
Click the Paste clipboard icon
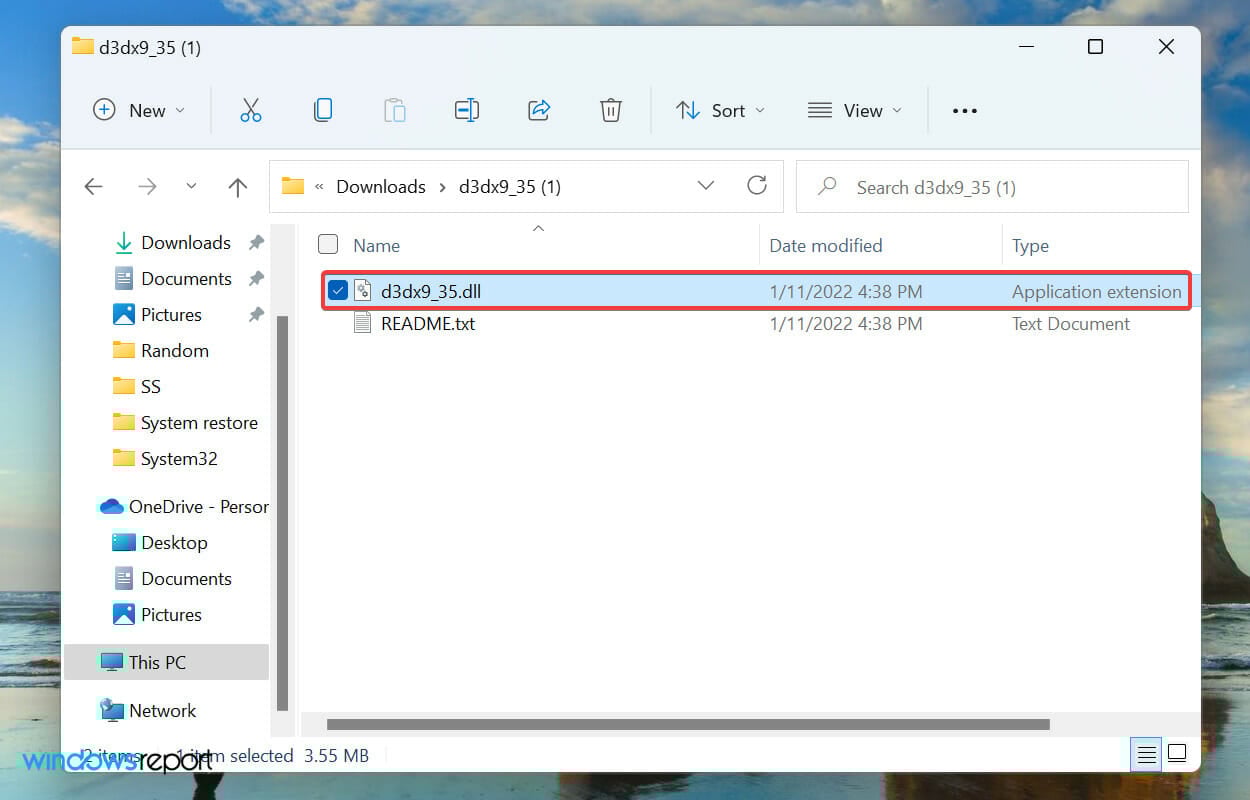point(395,110)
